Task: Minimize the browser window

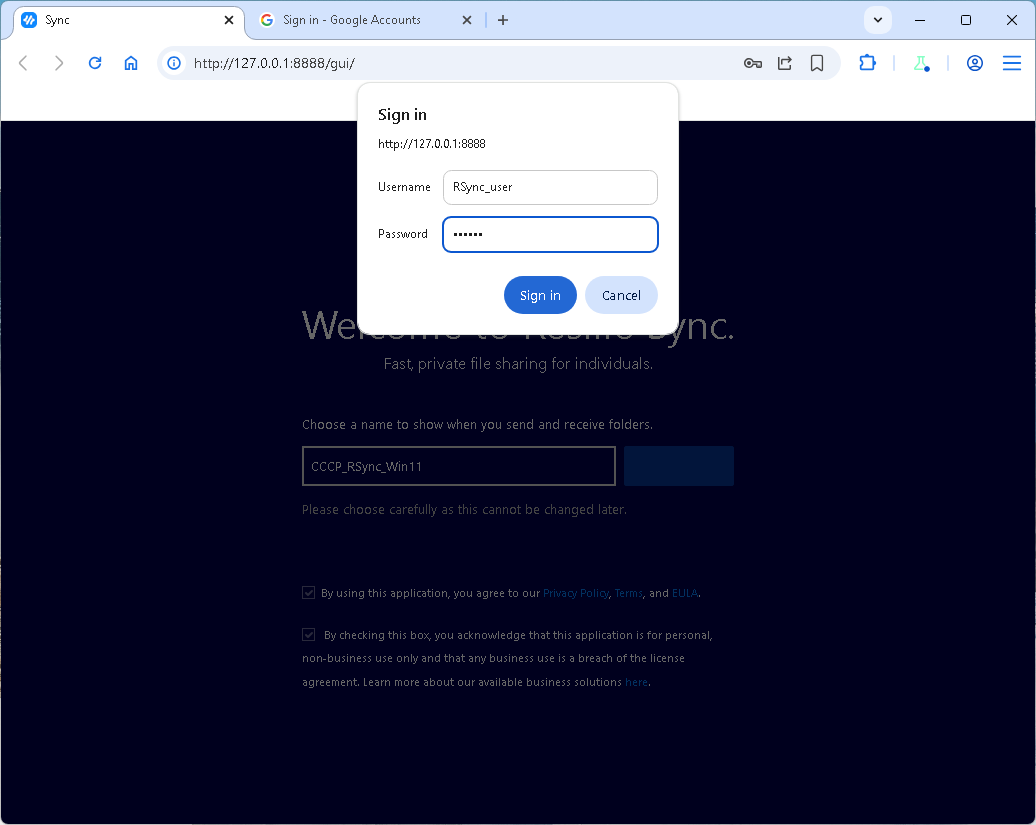Action: (x=920, y=20)
